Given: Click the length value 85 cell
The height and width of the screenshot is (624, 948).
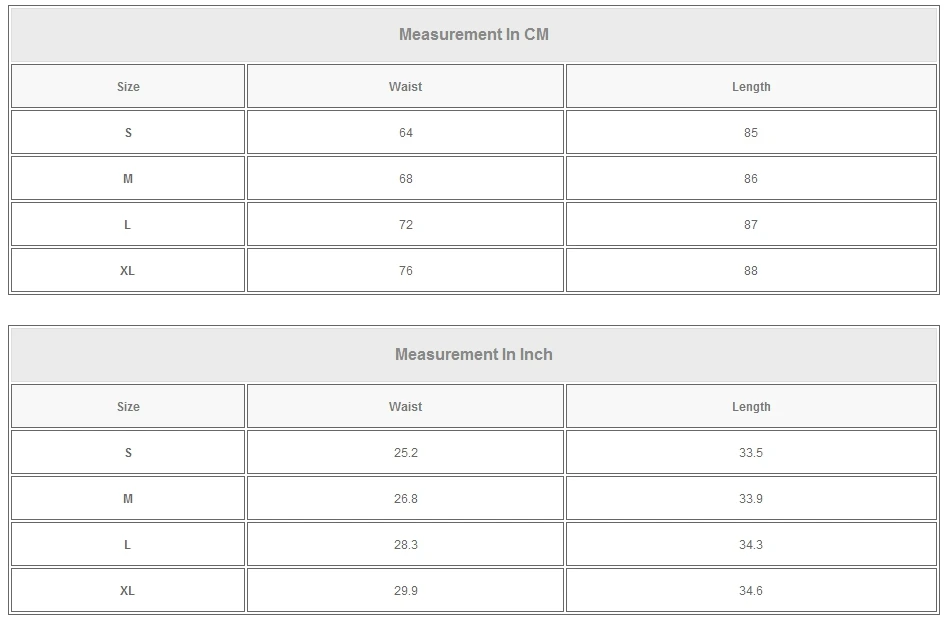Looking at the screenshot, I should [751, 133].
